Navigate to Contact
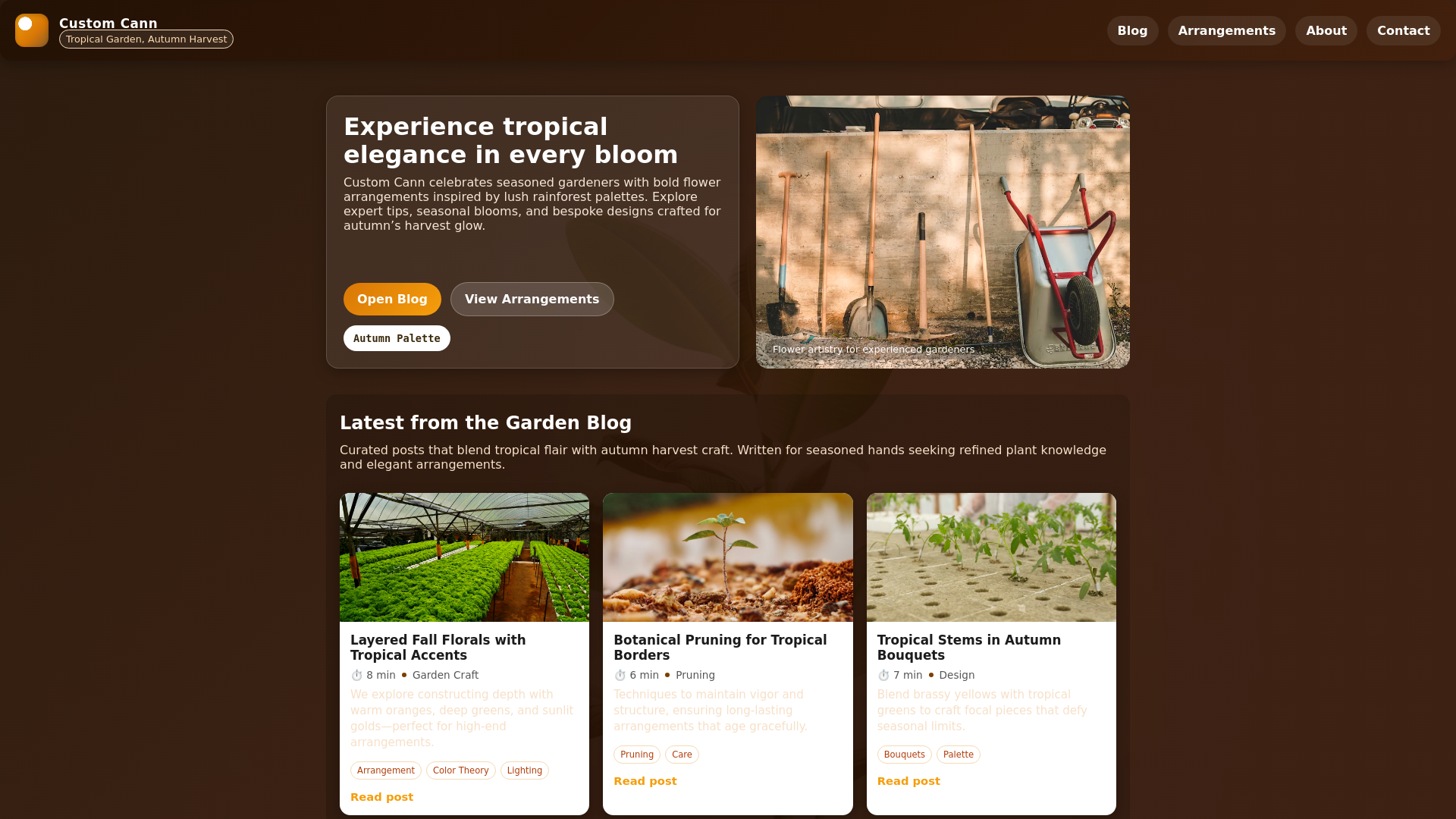Viewport: 1456px width, 819px height. [1403, 30]
